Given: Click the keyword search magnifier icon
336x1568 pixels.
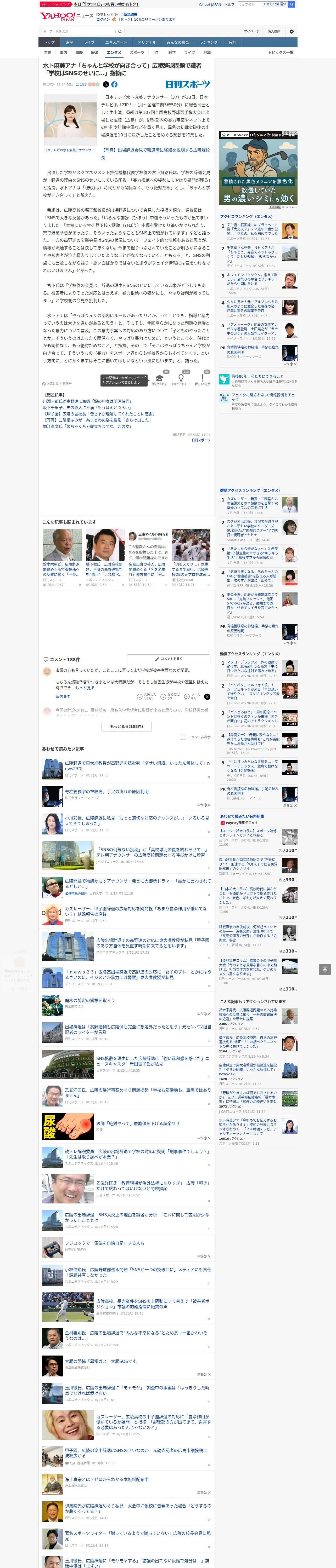Looking at the screenshot, I should tap(120, 32).
